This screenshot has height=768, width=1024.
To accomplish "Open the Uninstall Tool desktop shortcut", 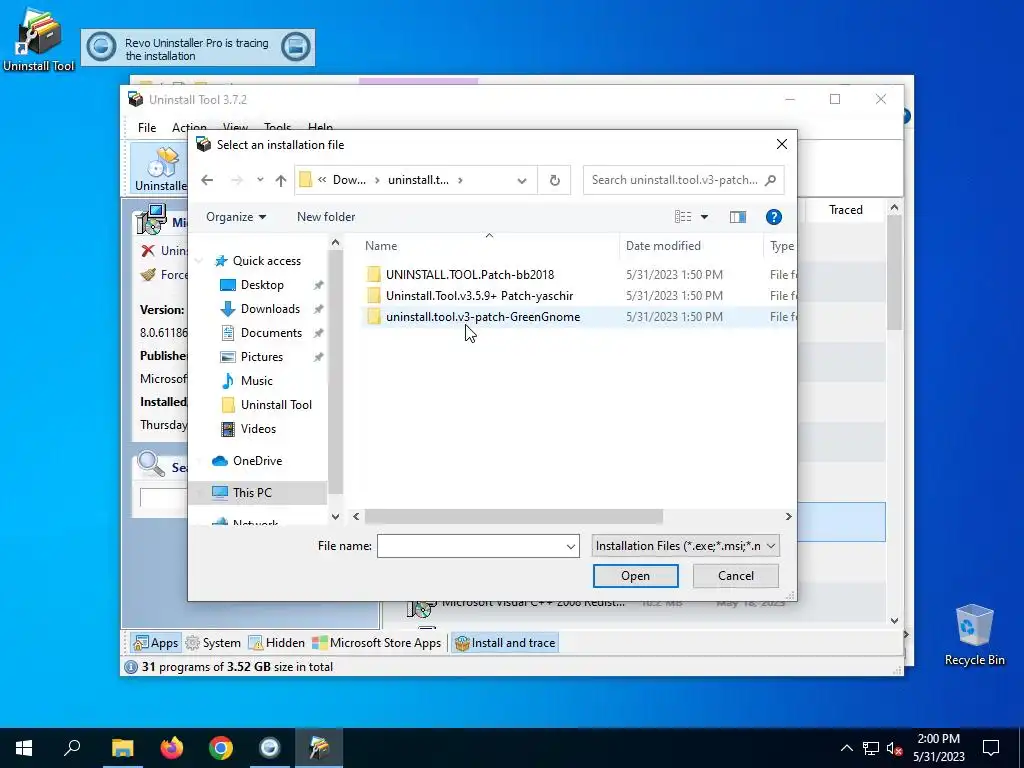I will [39, 39].
